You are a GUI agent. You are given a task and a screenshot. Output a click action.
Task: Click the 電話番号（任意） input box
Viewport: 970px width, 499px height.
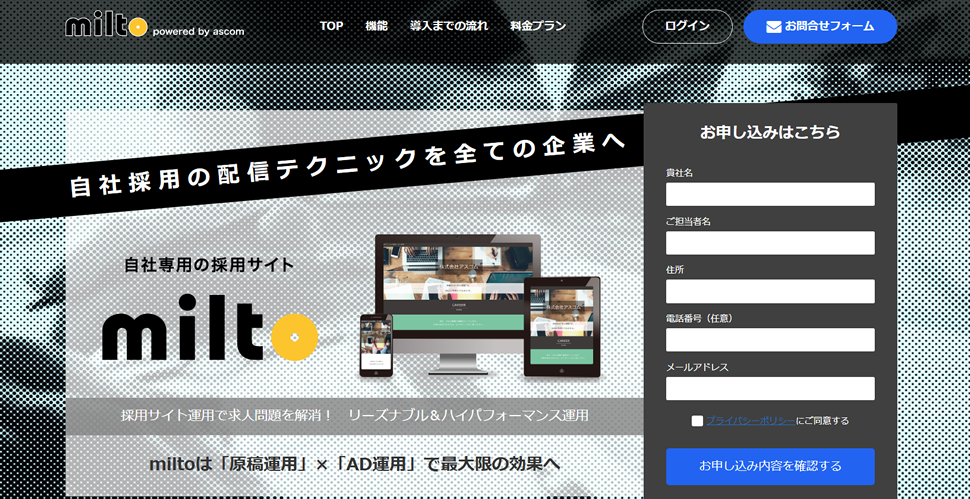(770, 340)
